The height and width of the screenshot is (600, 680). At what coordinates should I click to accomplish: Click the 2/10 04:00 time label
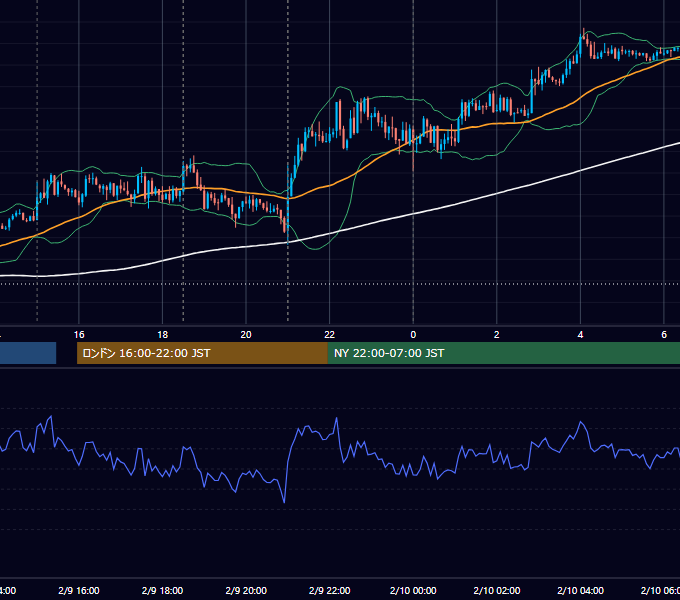tap(580, 590)
